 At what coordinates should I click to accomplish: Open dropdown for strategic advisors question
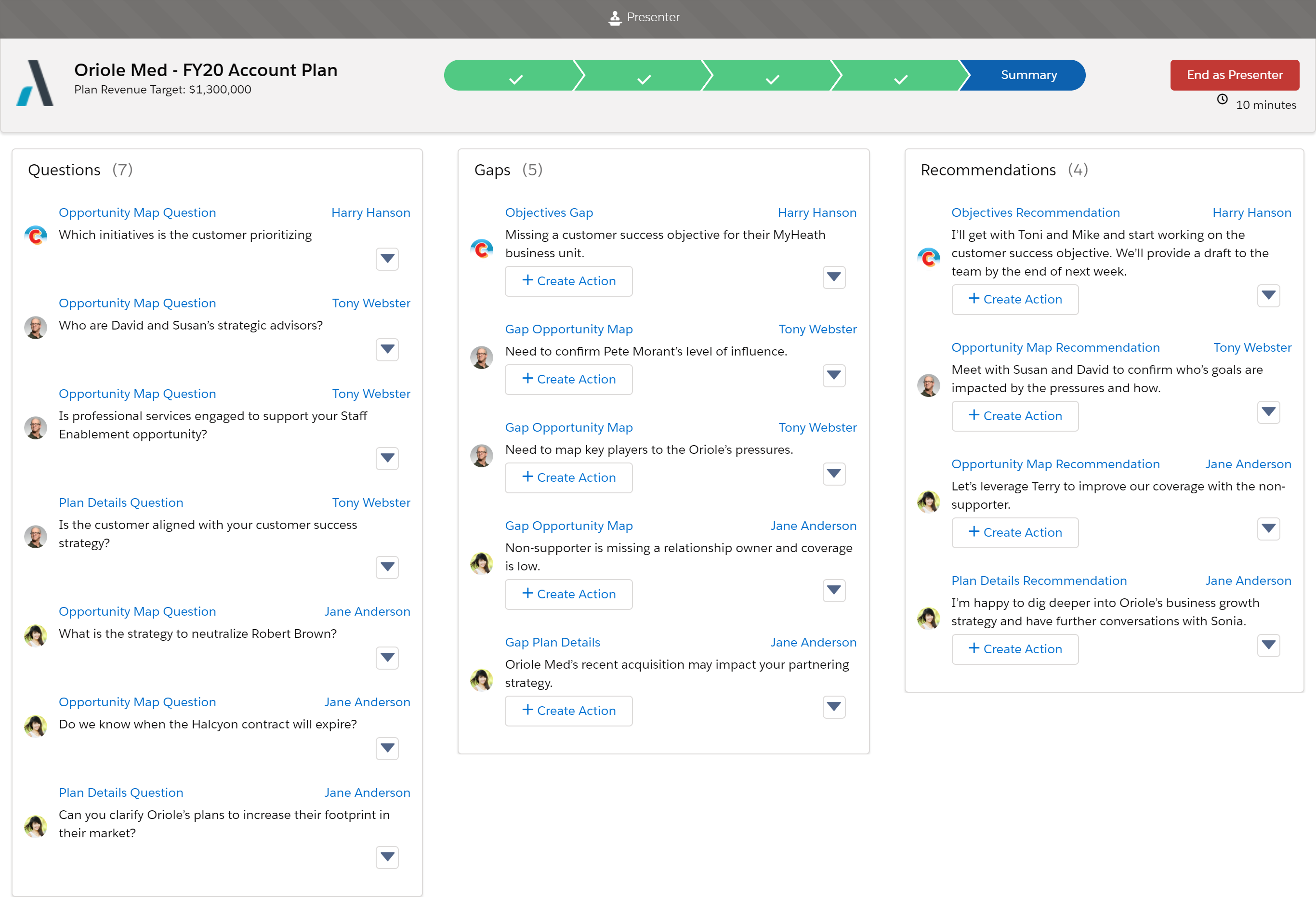click(x=387, y=349)
